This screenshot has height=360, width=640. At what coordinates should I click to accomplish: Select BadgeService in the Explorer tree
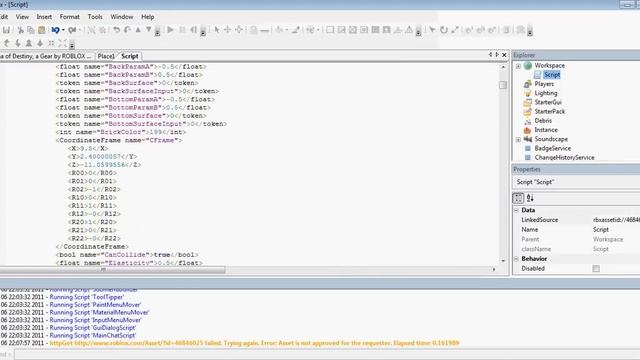553,148
